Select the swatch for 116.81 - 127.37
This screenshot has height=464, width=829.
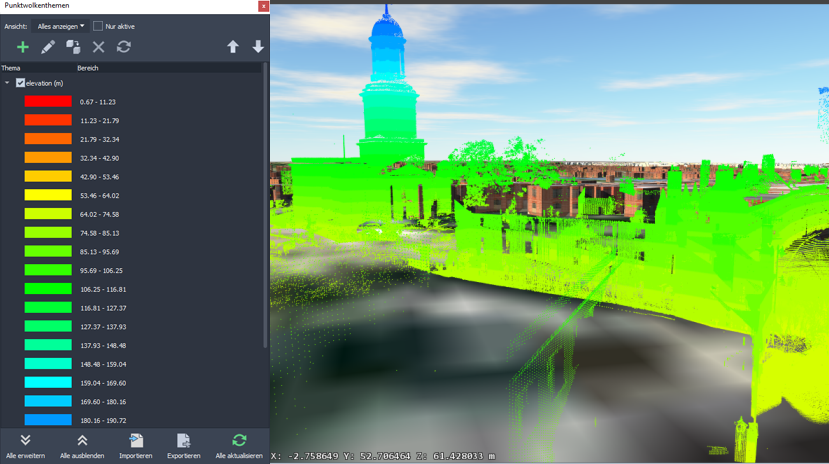48,308
